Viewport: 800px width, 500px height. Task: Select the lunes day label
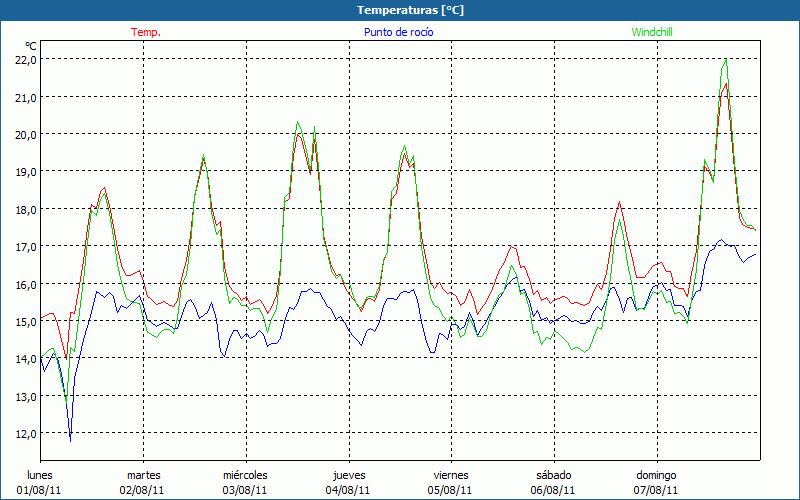click(40, 475)
